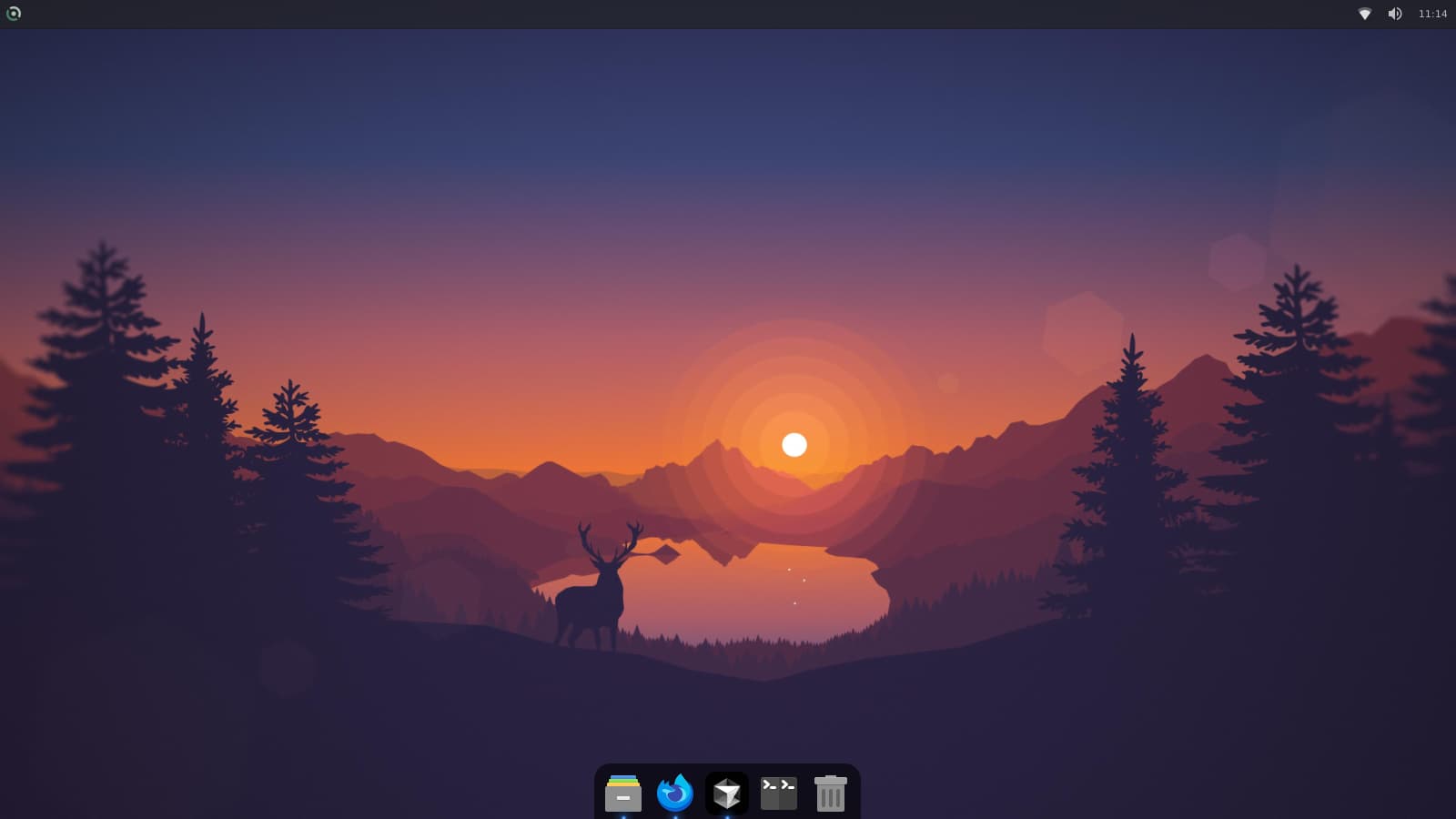Screen dimensions: 1456x819
Task: Open the 11:14 clock
Action: click(1432, 14)
